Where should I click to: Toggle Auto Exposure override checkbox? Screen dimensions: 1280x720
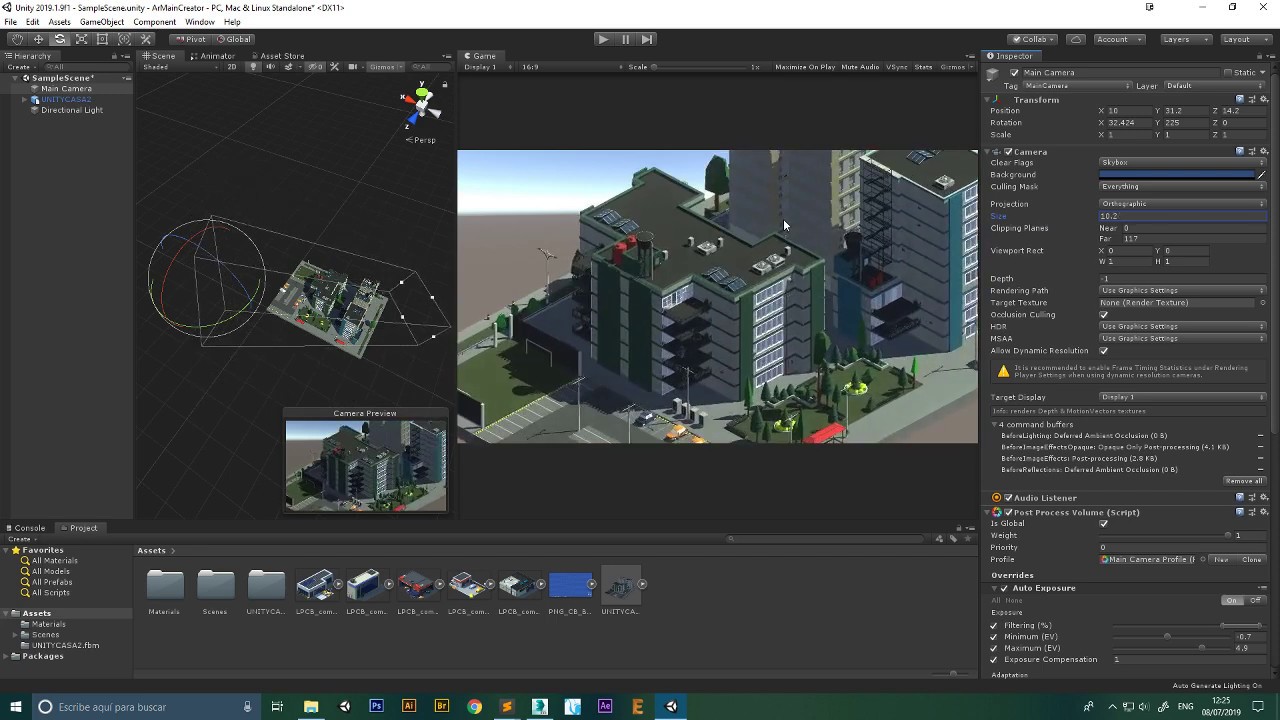click(x=1002, y=587)
